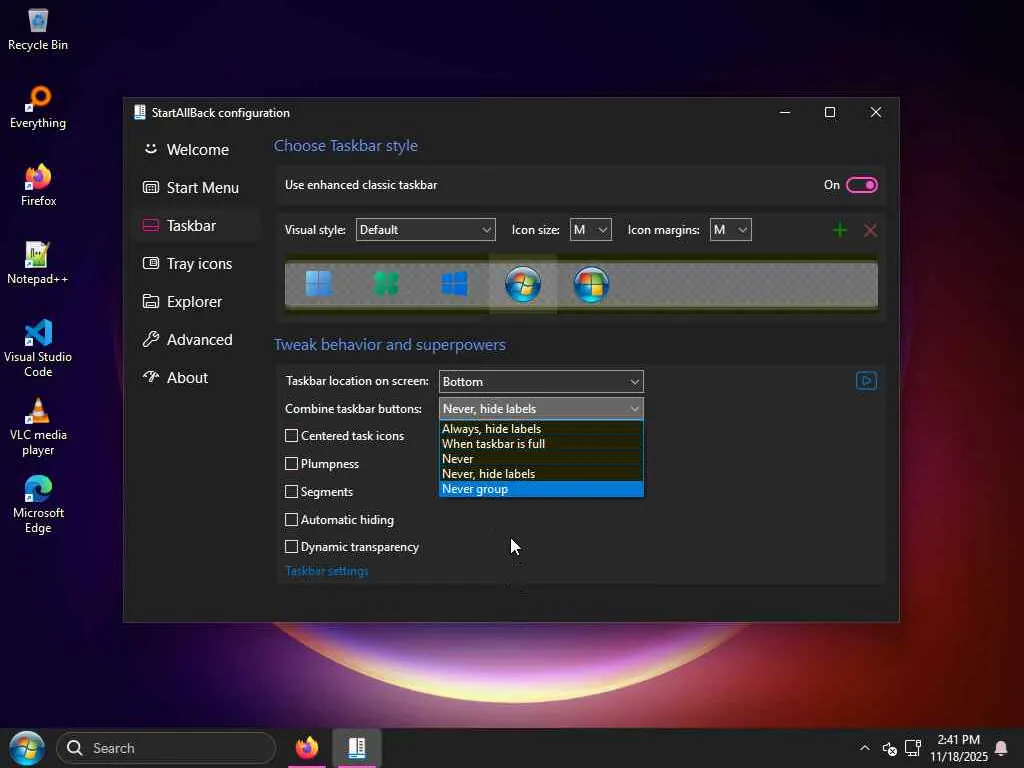This screenshot has height=768, width=1024.
Task: Open the About section
Action: (197, 377)
